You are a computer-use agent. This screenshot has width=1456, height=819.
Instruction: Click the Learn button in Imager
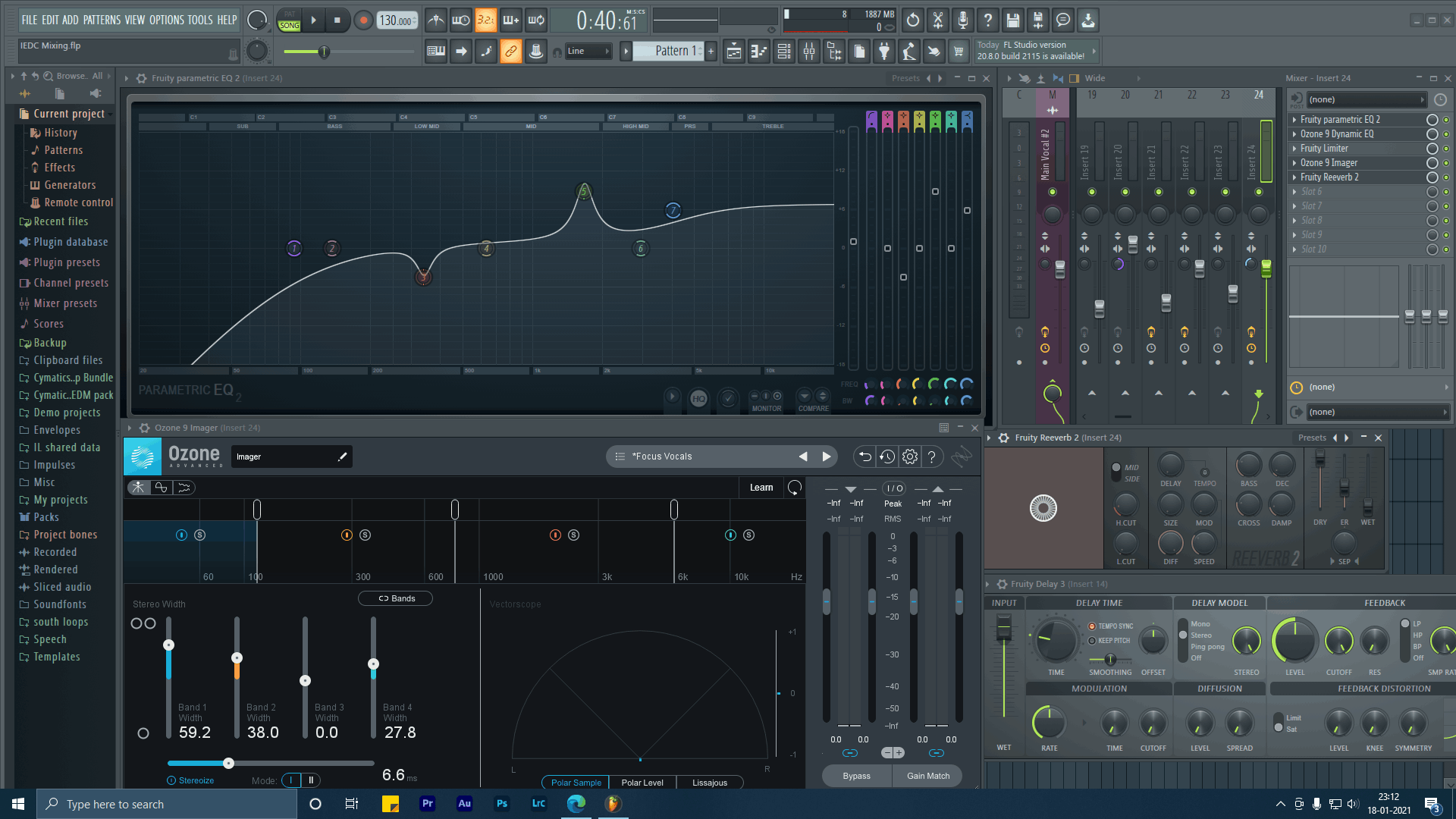(761, 488)
